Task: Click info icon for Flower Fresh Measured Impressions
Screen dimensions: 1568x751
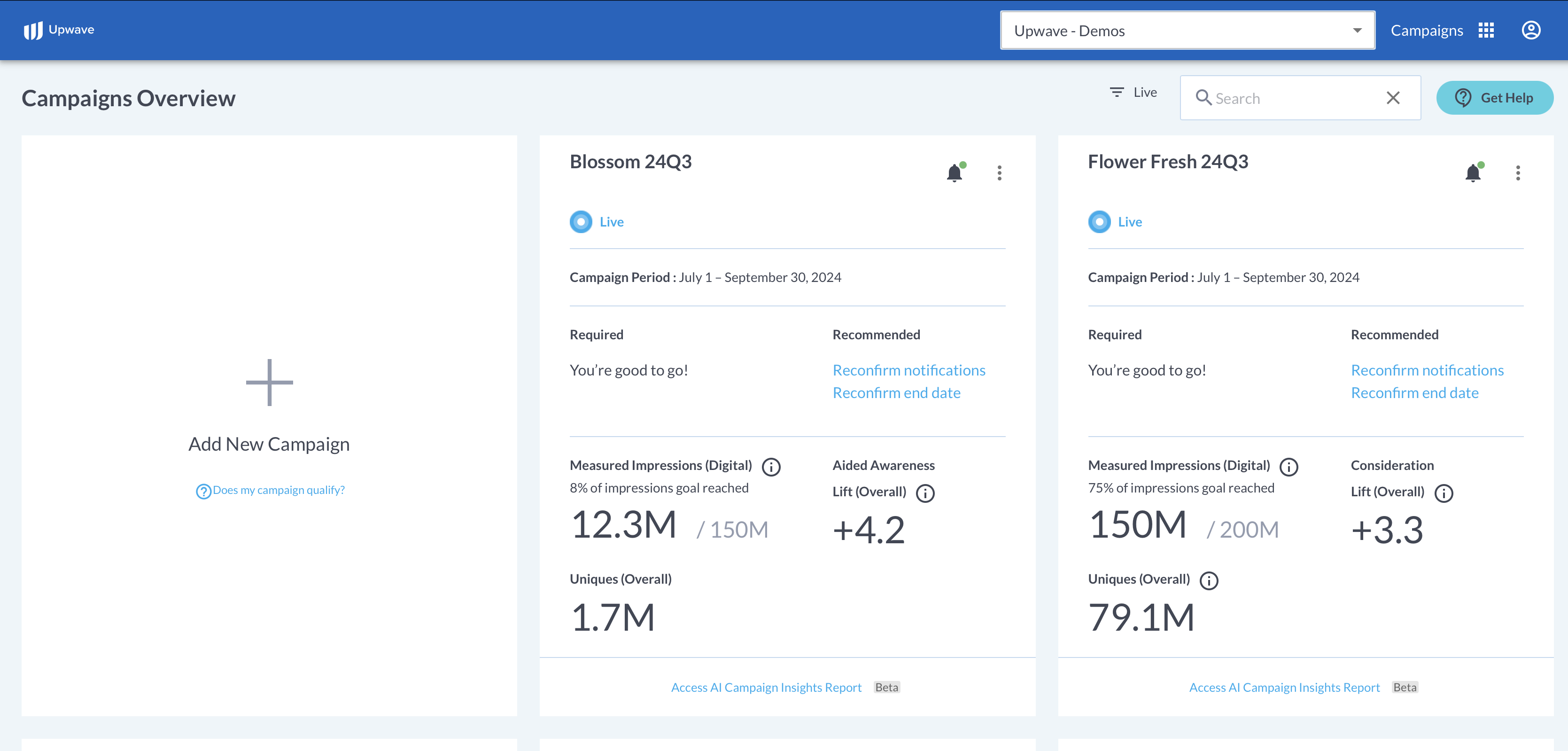Action: point(1289,467)
